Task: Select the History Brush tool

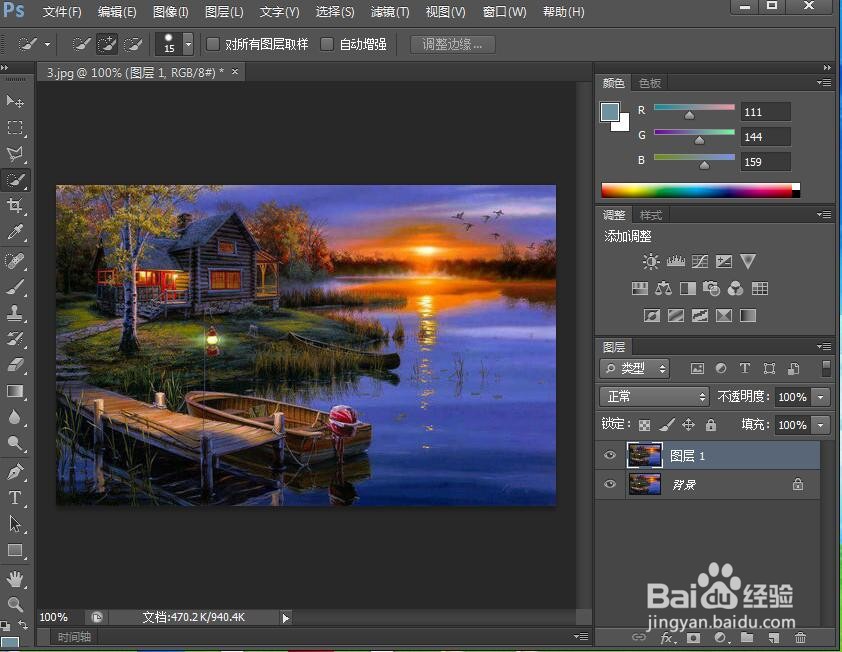Action: tap(14, 338)
